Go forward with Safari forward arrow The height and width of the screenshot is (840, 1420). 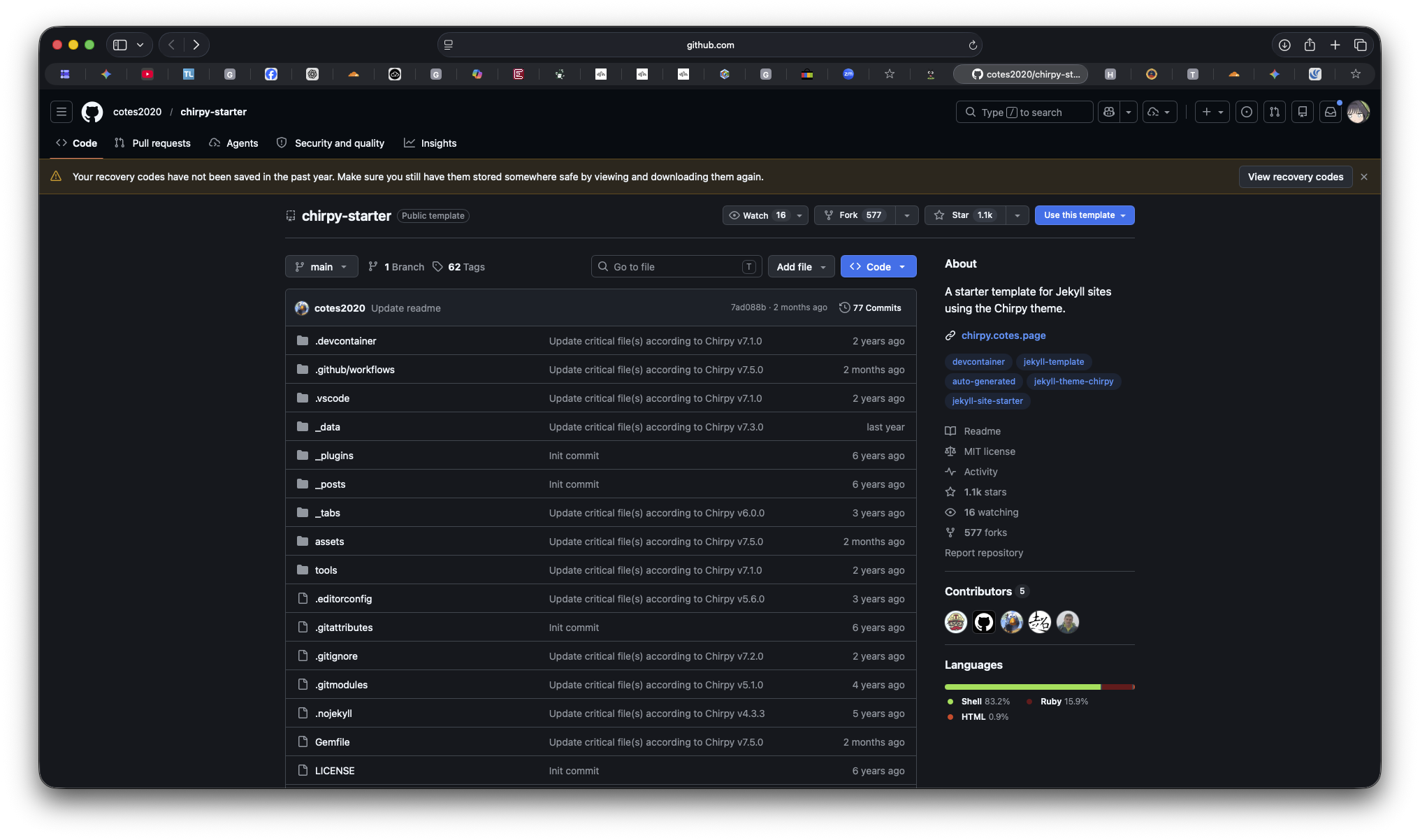pyautogui.click(x=196, y=45)
